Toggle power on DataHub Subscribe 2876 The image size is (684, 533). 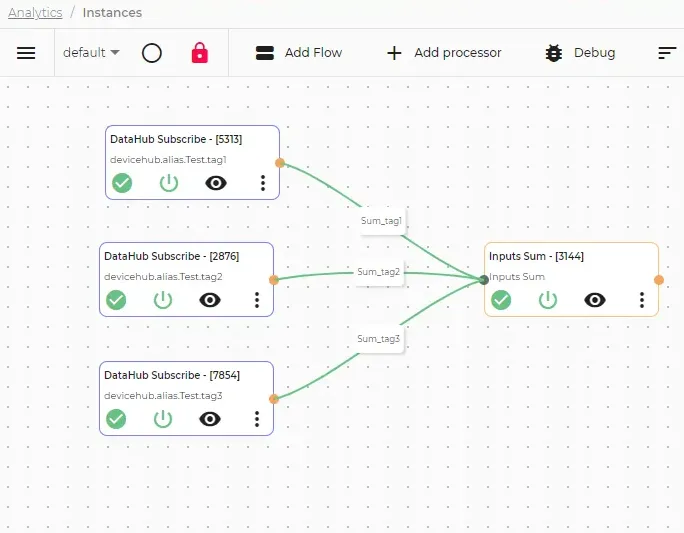[x=163, y=300]
